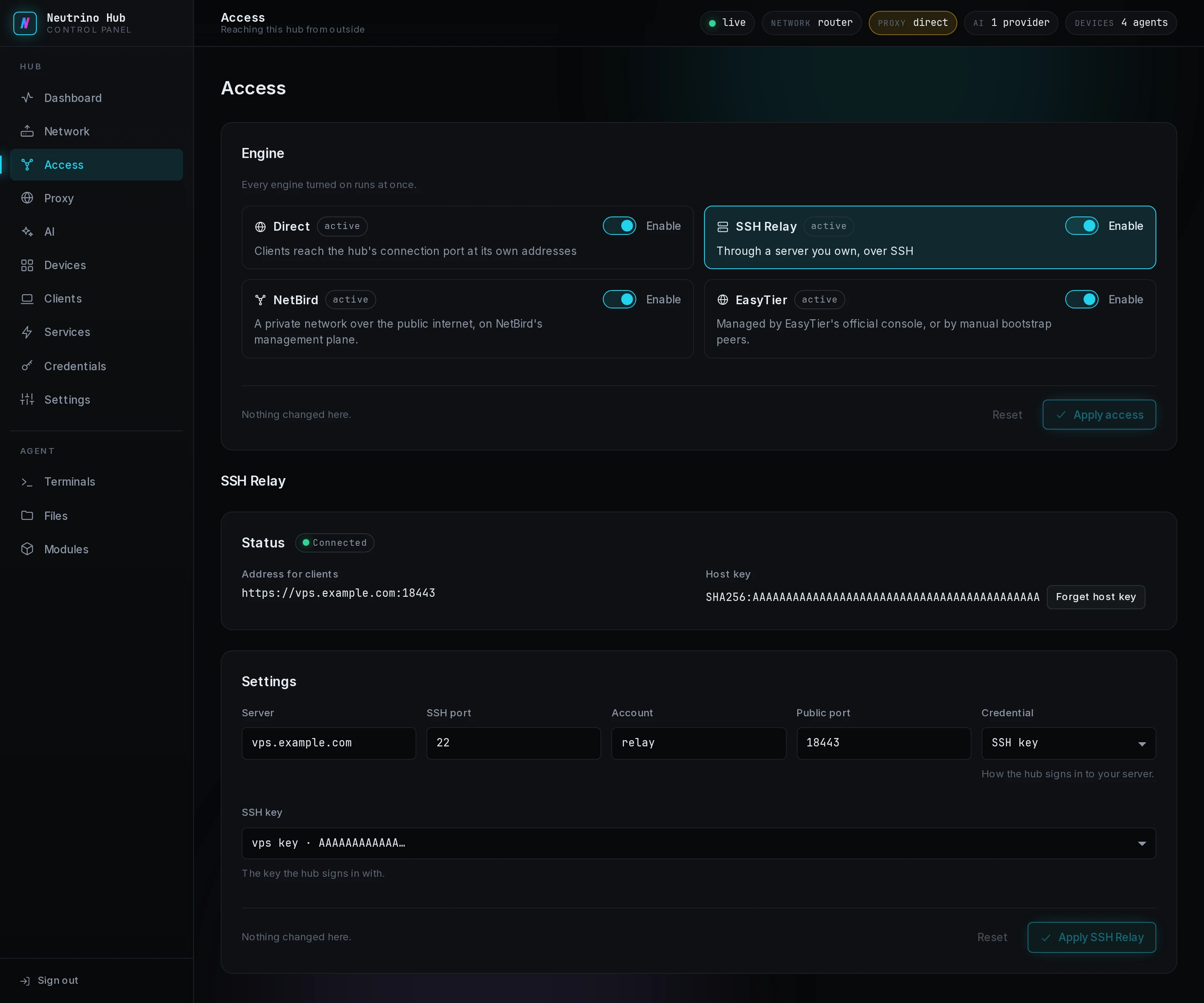Click the Server input field
This screenshot has width=1204, height=1003.
tap(329, 743)
